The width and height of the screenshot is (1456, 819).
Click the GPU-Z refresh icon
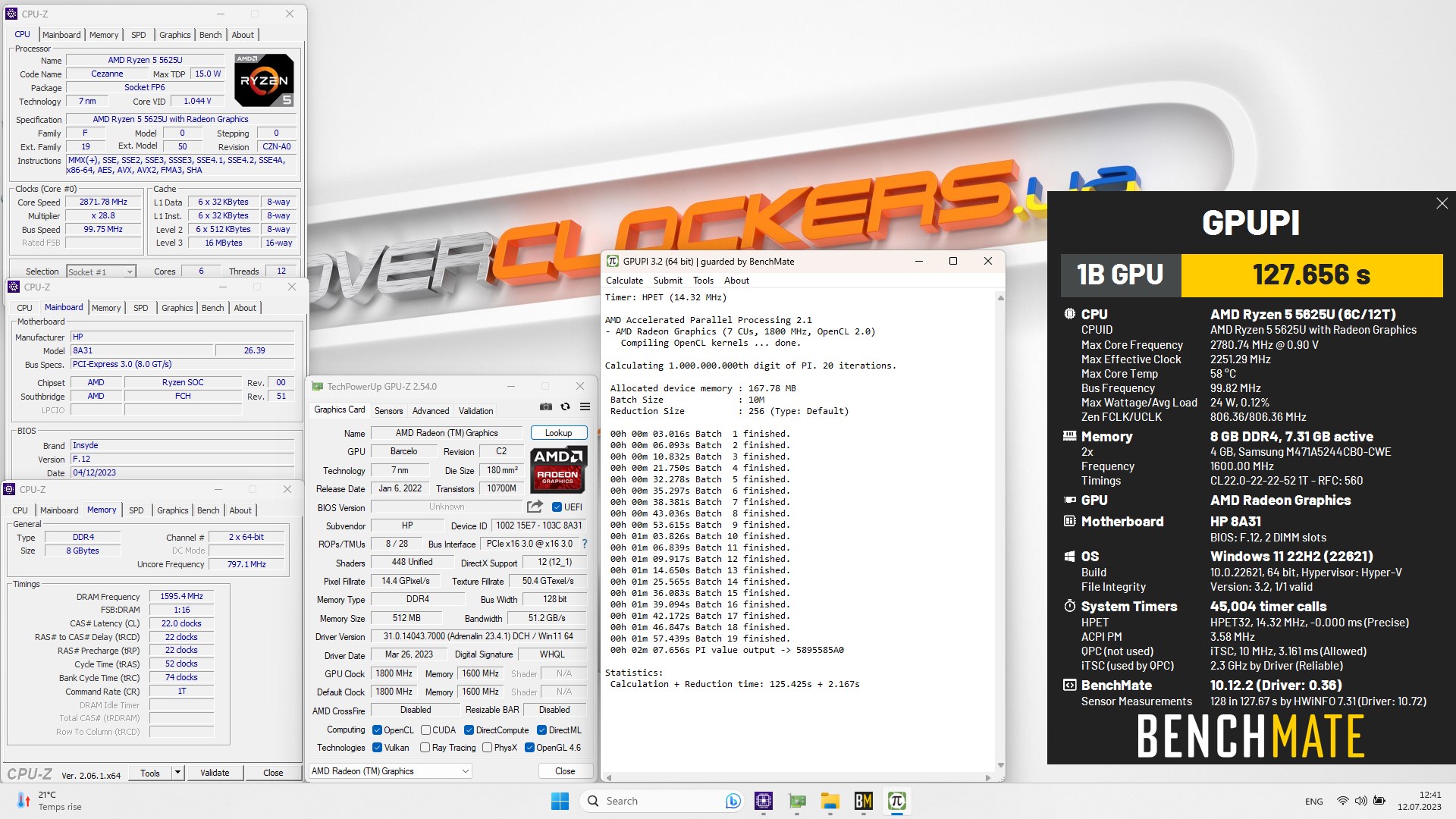click(565, 407)
